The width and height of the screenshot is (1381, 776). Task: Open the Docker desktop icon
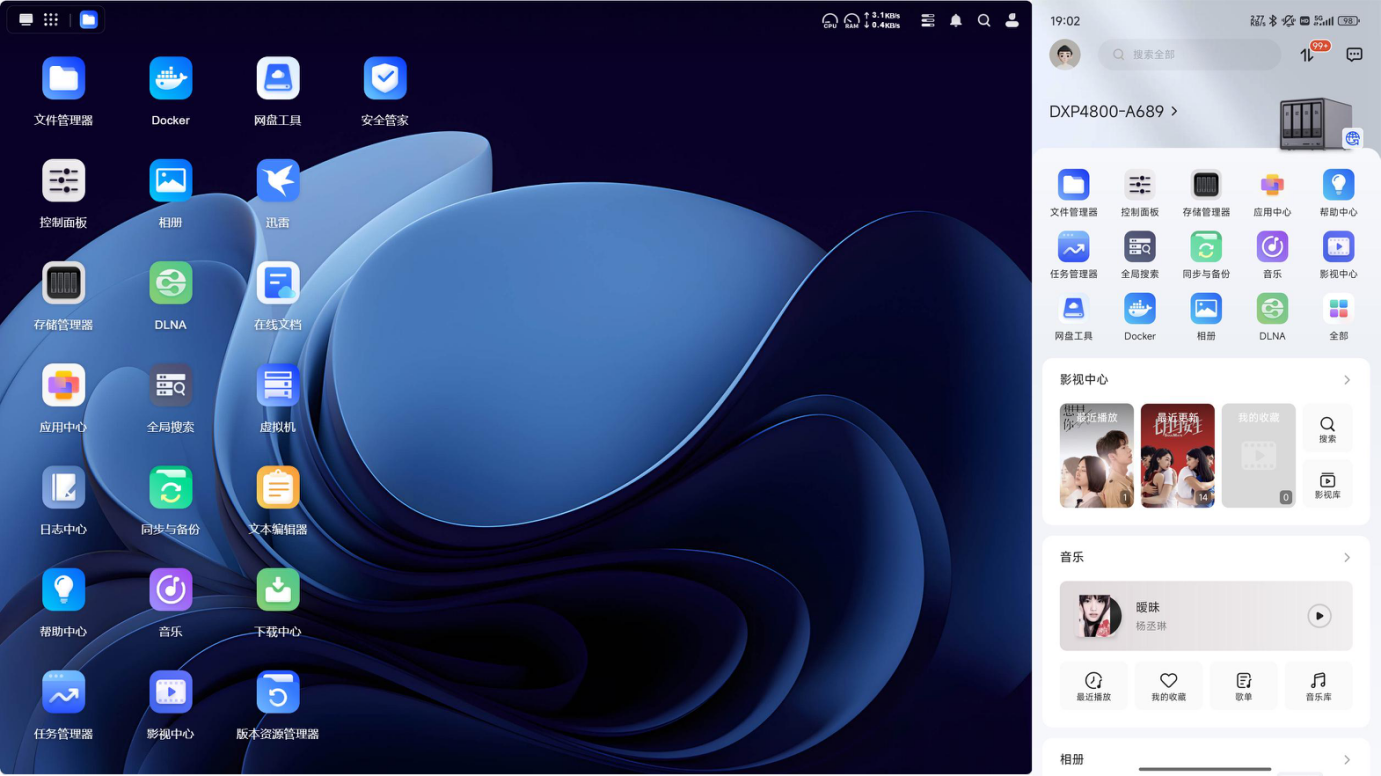click(171, 78)
